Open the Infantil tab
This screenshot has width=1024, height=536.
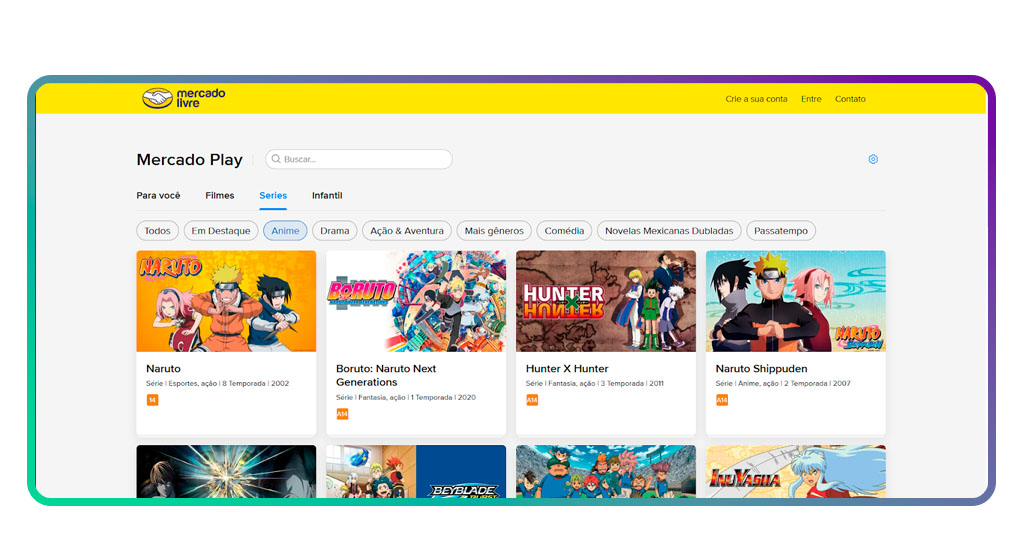327,195
